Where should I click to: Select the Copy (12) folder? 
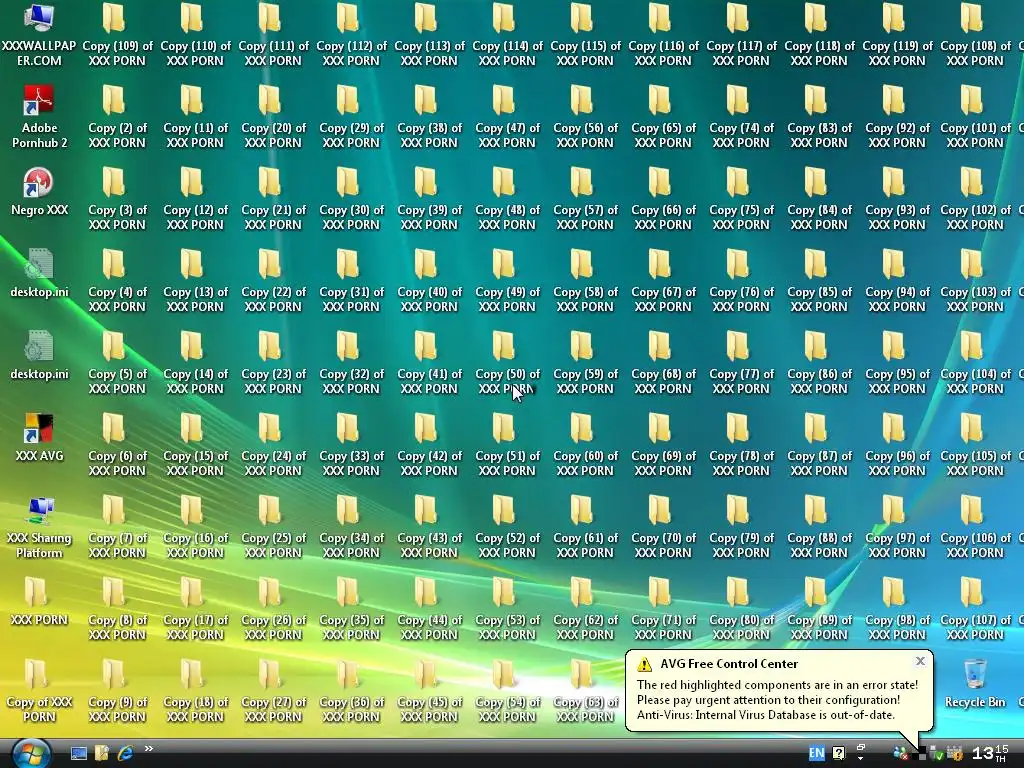coord(195,199)
